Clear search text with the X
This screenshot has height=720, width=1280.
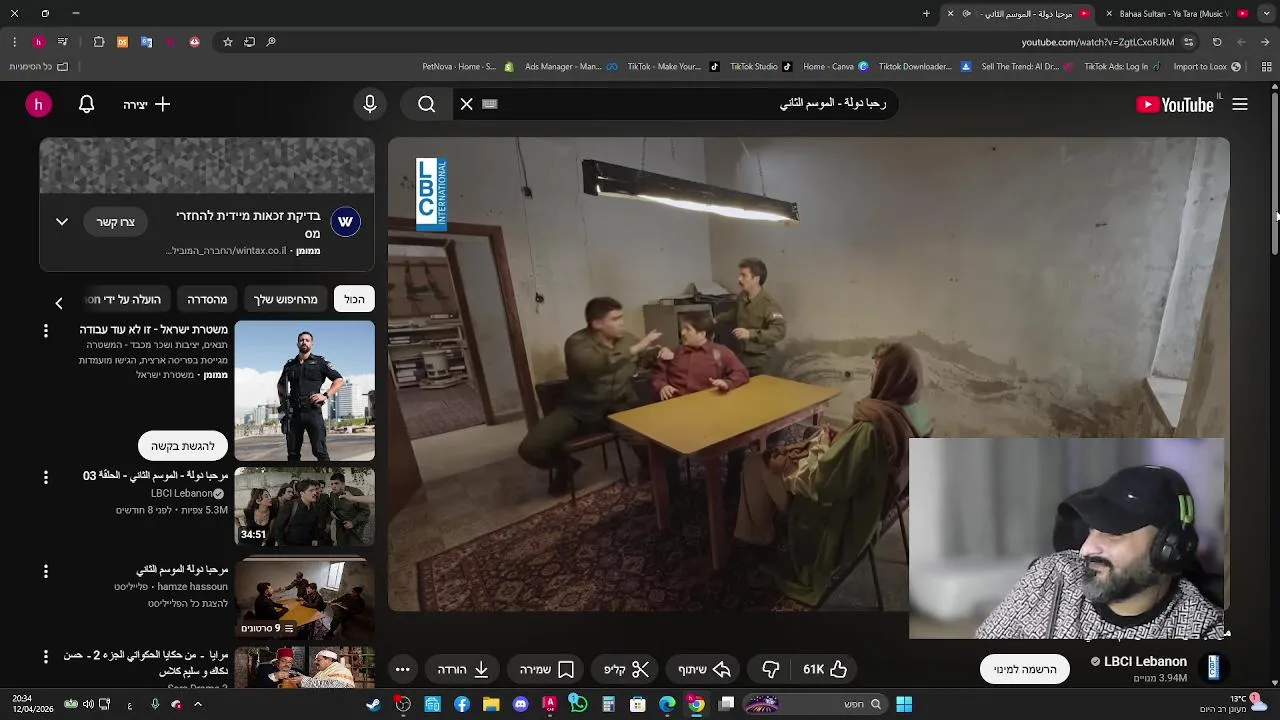(x=467, y=104)
